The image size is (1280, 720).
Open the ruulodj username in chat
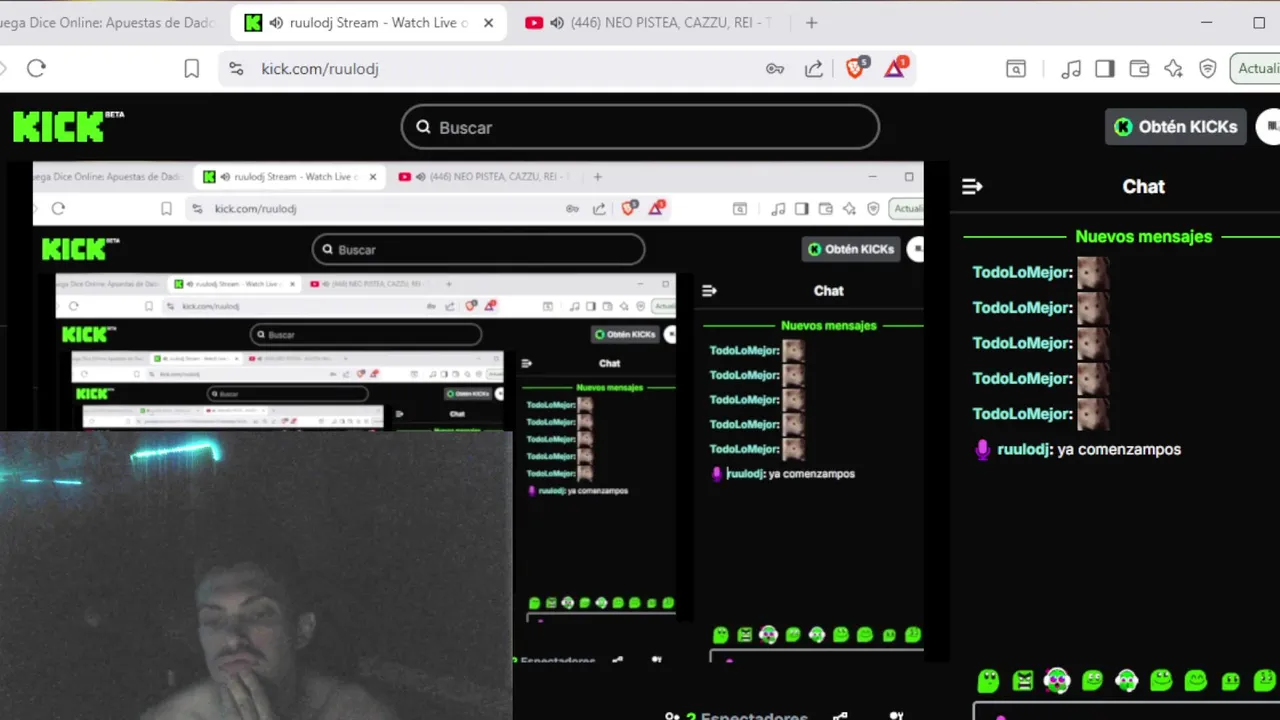[1024, 449]
